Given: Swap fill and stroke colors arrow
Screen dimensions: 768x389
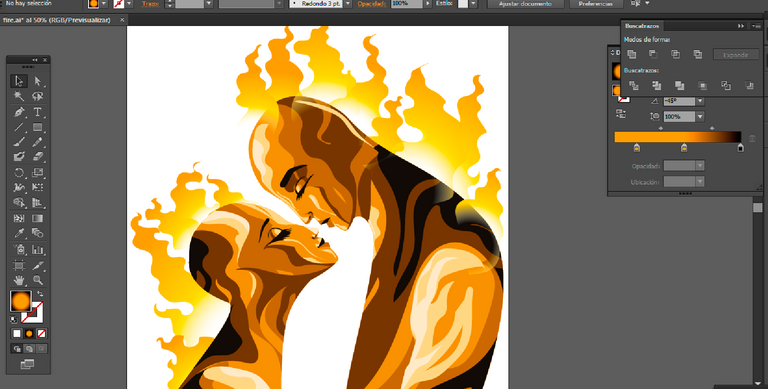Looking at the screenshot, I should click(x=40, y=294).
